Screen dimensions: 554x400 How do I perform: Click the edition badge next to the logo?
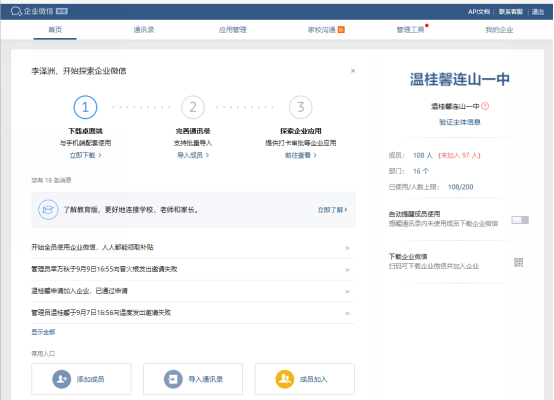coord(62,11)
